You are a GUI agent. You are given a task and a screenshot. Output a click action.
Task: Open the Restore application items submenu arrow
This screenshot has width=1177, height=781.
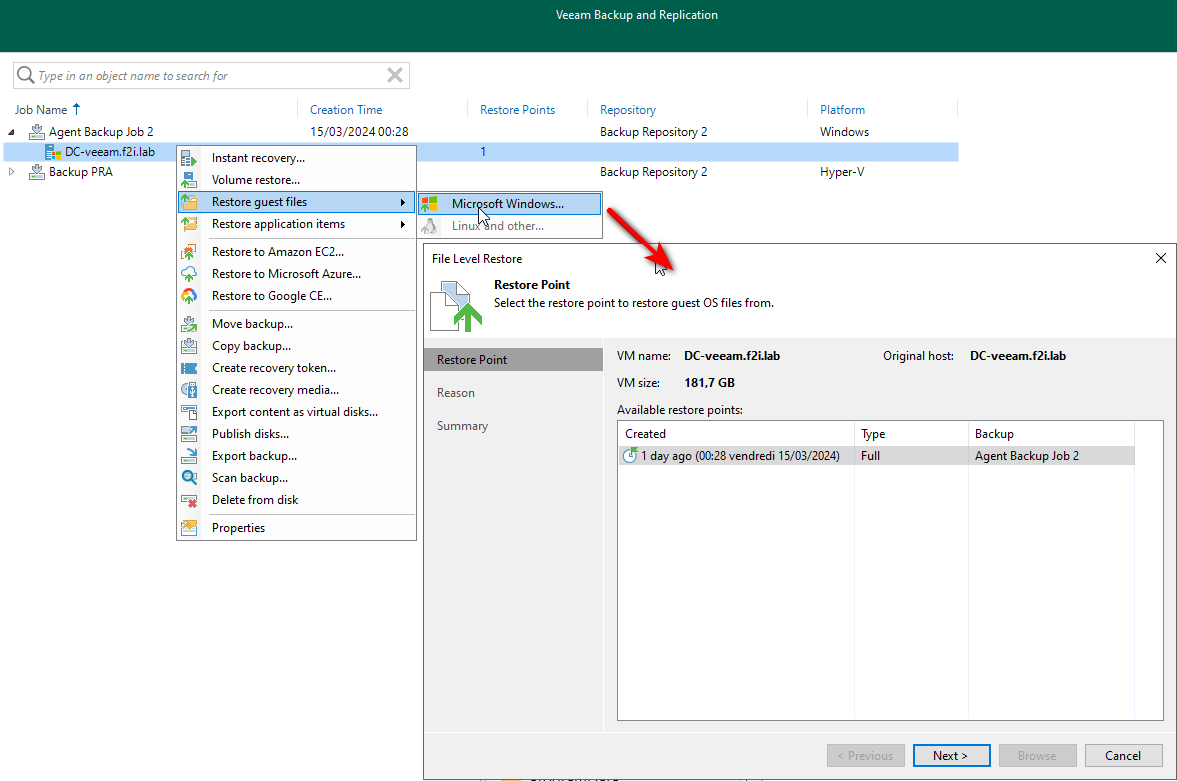pos(403,224)
